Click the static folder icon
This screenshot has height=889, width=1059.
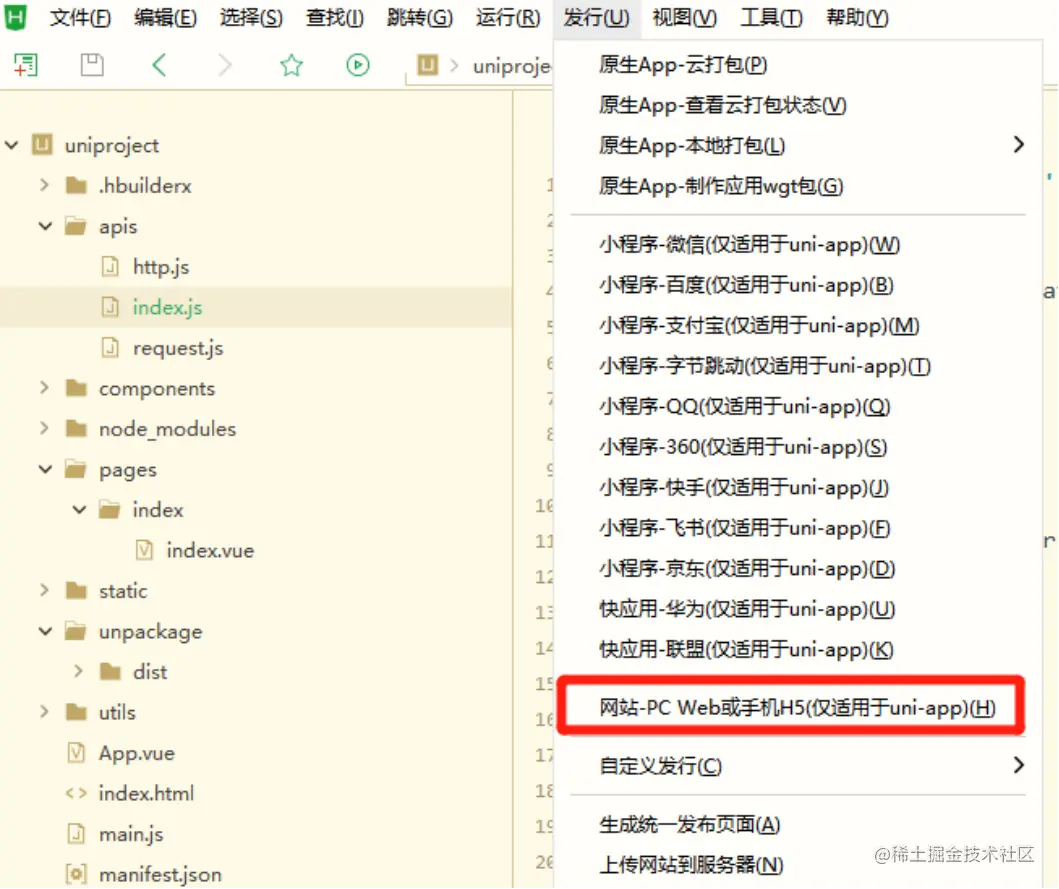[x=76, y=590]
